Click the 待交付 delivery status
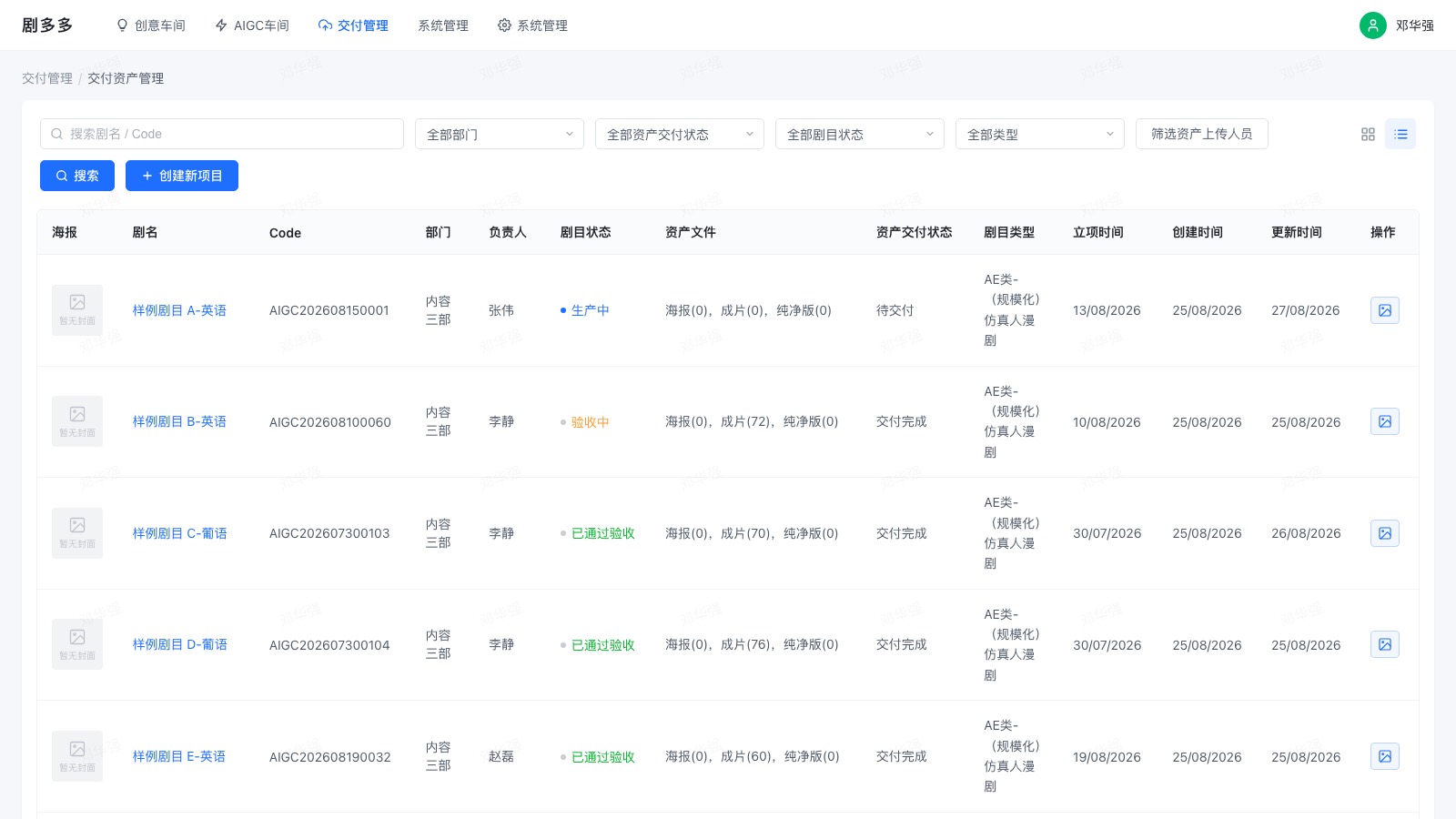This screenshot has width=1456, height=819. click(x=895, y=310)
